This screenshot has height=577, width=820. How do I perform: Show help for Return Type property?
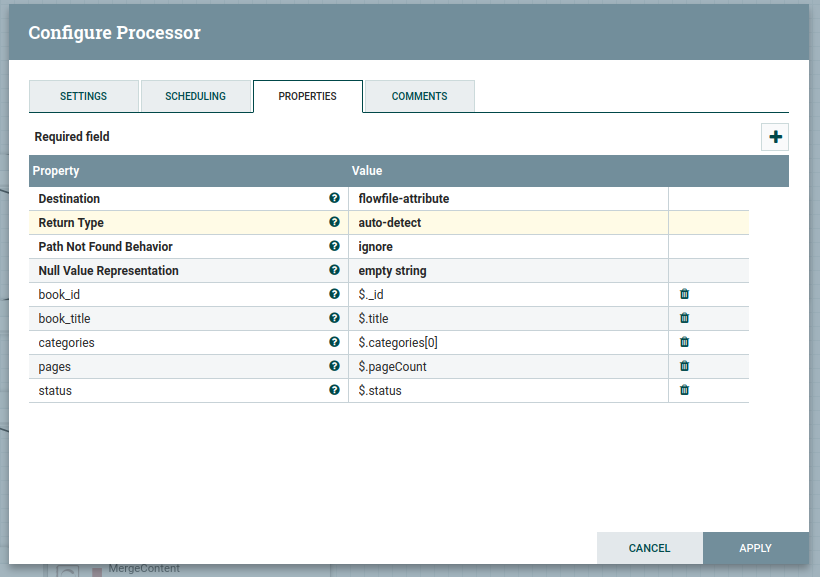(x=334, y=222)
